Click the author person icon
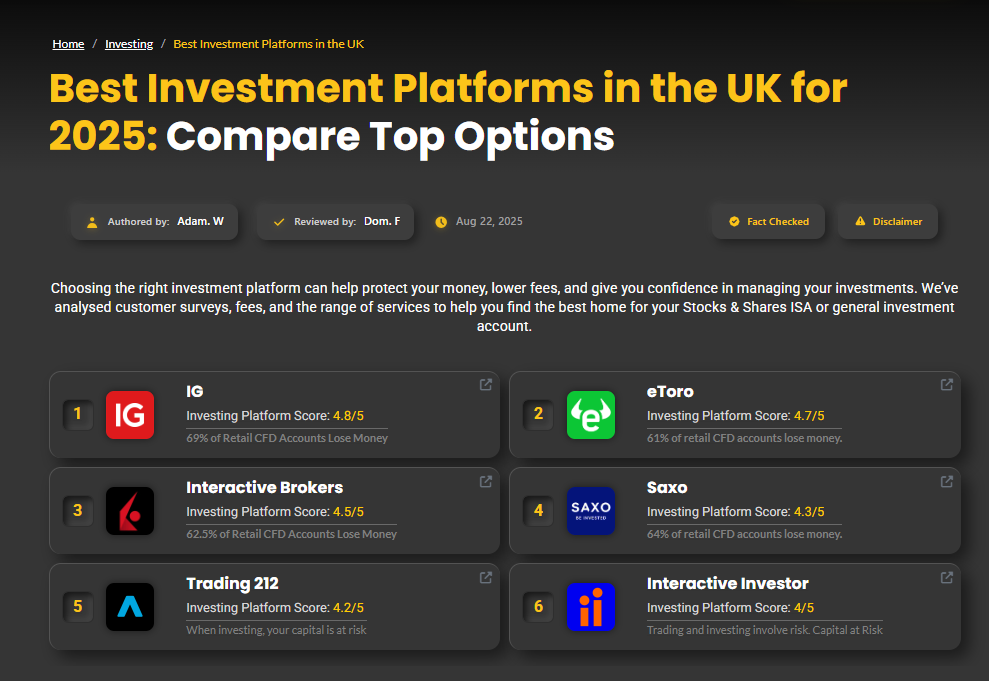The width and height of the screenshot is (989, 681). [x=93, y=221]
